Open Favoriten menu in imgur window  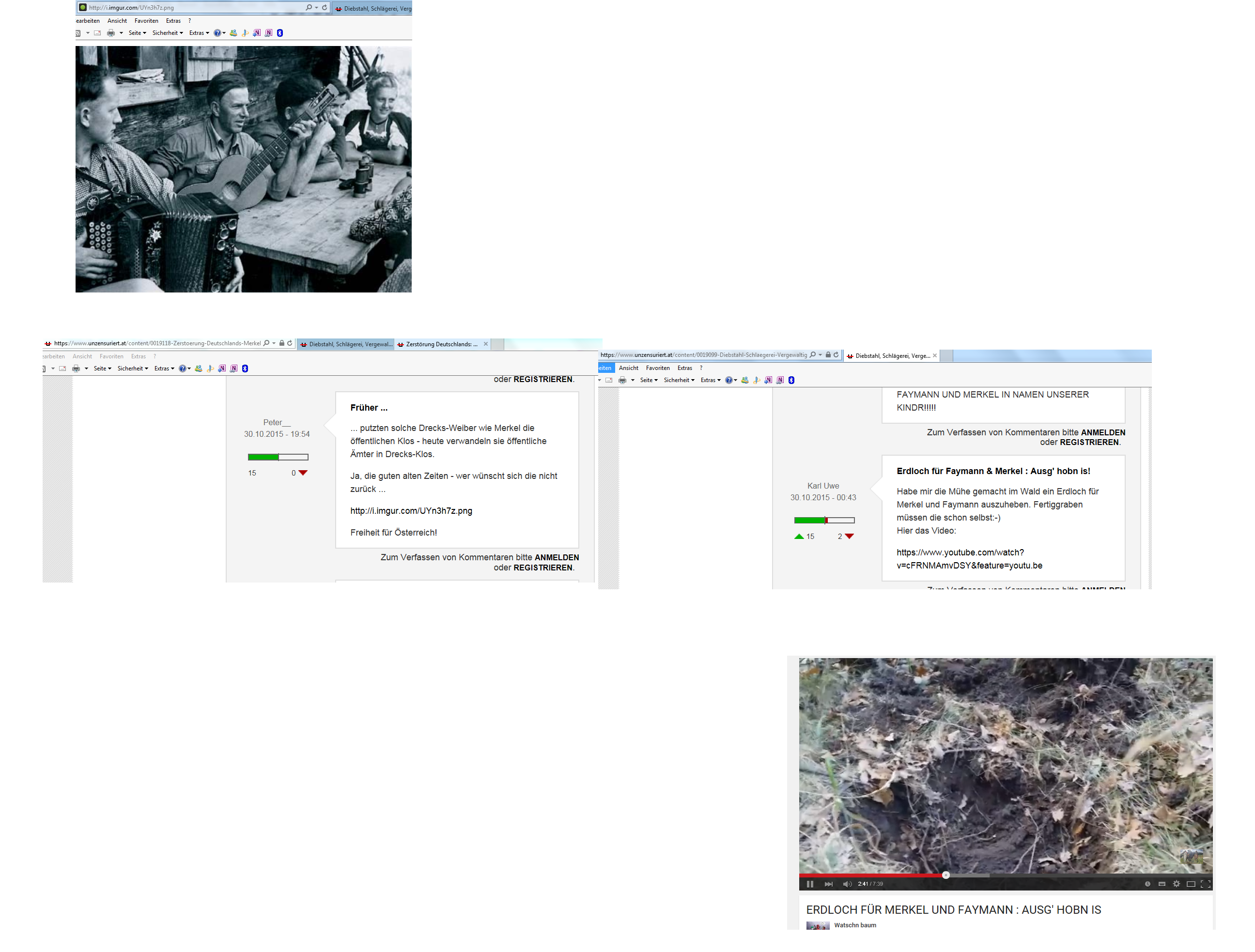point(146,21)
